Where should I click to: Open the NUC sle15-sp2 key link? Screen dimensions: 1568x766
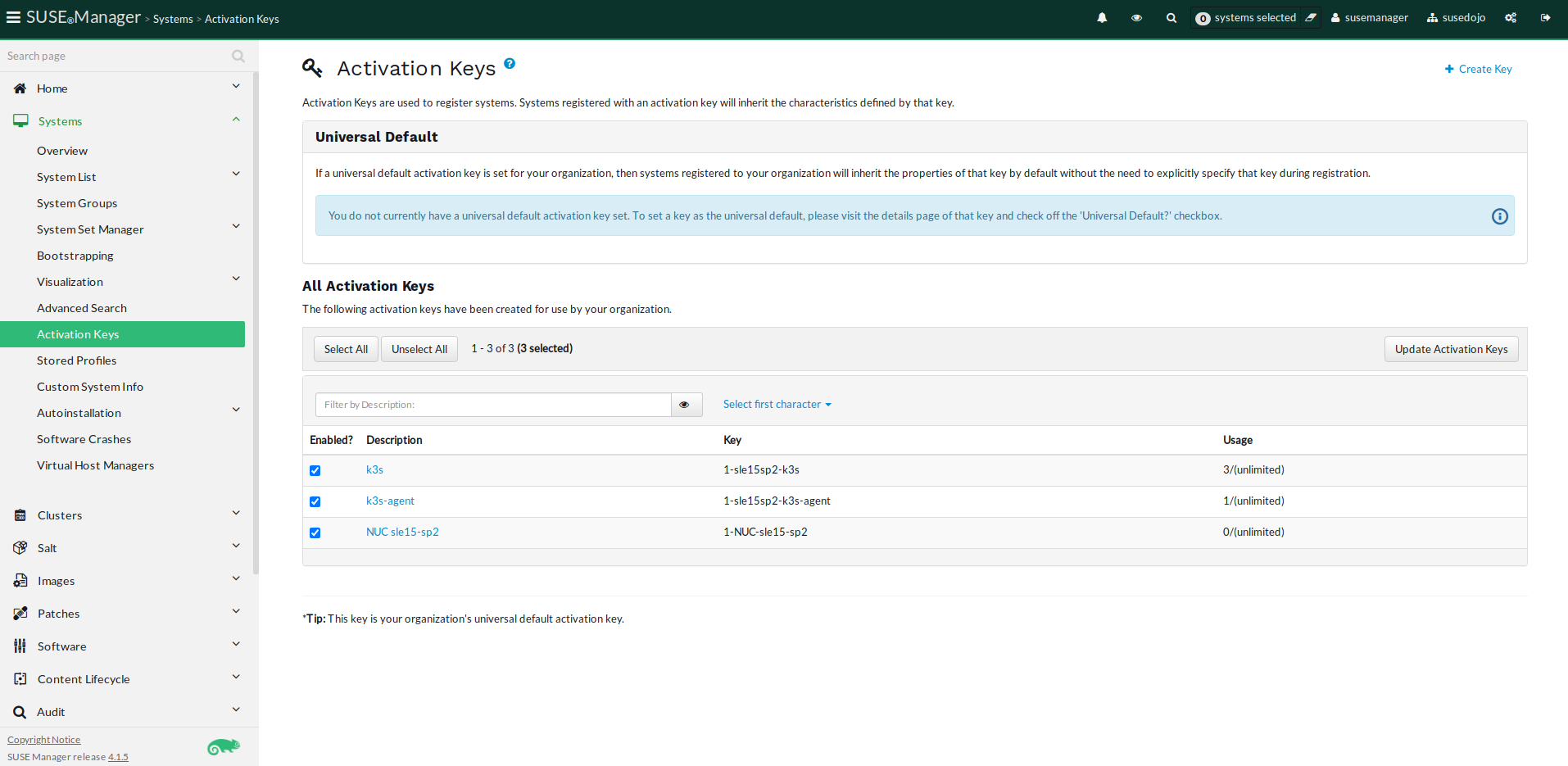[x=402, y=533]
